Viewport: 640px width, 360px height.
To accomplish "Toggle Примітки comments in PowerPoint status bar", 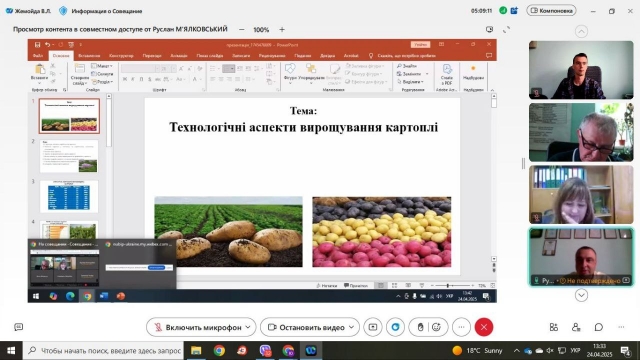I will coord(356,285).
